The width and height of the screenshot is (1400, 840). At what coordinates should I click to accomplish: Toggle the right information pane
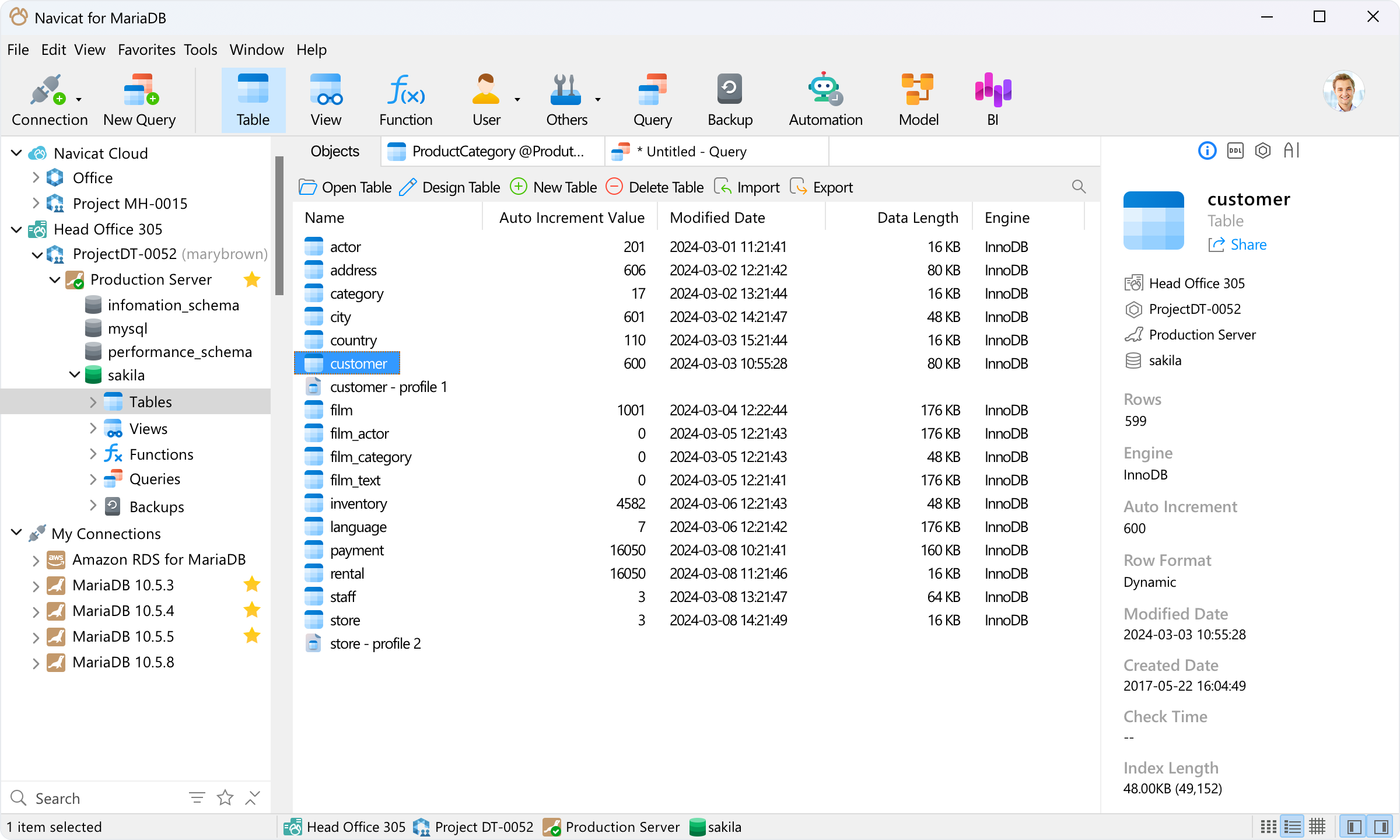coord(1381,827)
